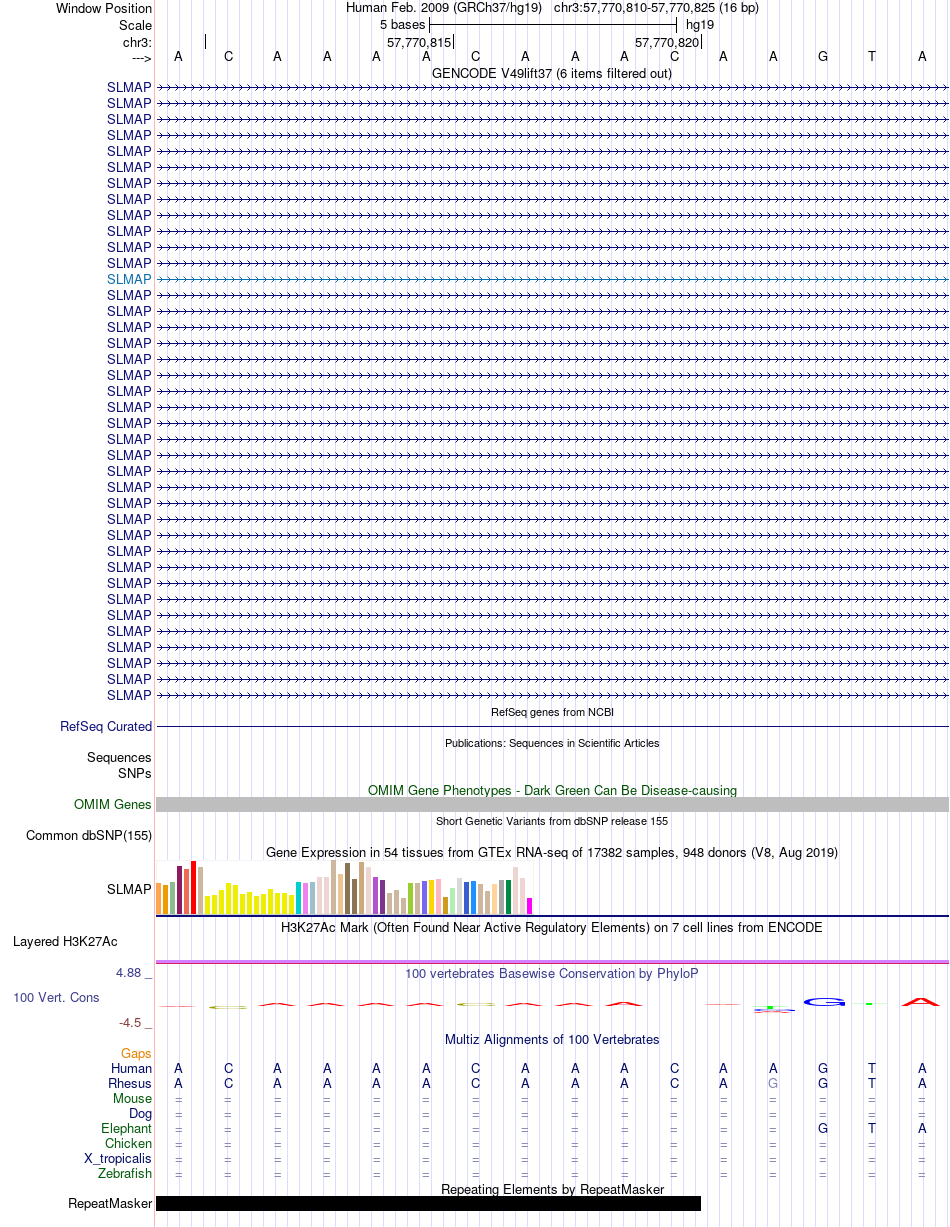
Task: Click the tall red bar in GTEx chart
Action: [194, 887]
